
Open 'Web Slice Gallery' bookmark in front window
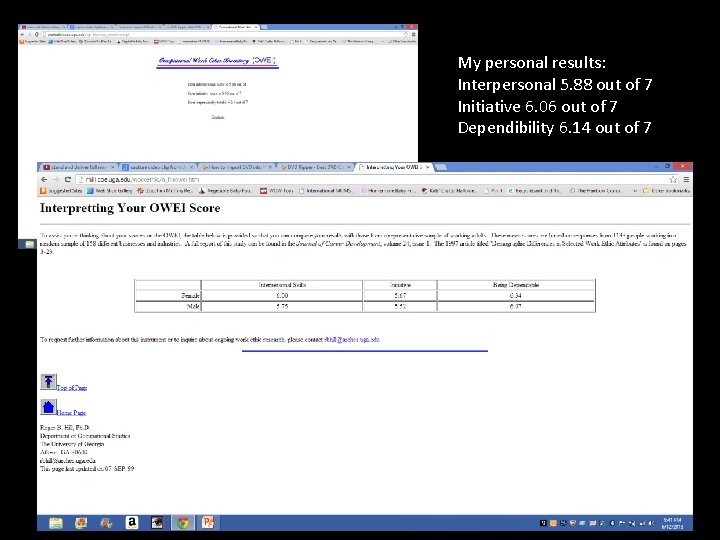(110, 191)
